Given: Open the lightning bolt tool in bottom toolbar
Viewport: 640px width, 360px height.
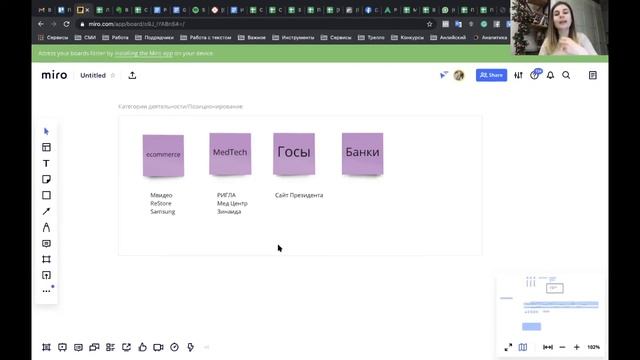Looking at the screenshot, I should (190, 347).
